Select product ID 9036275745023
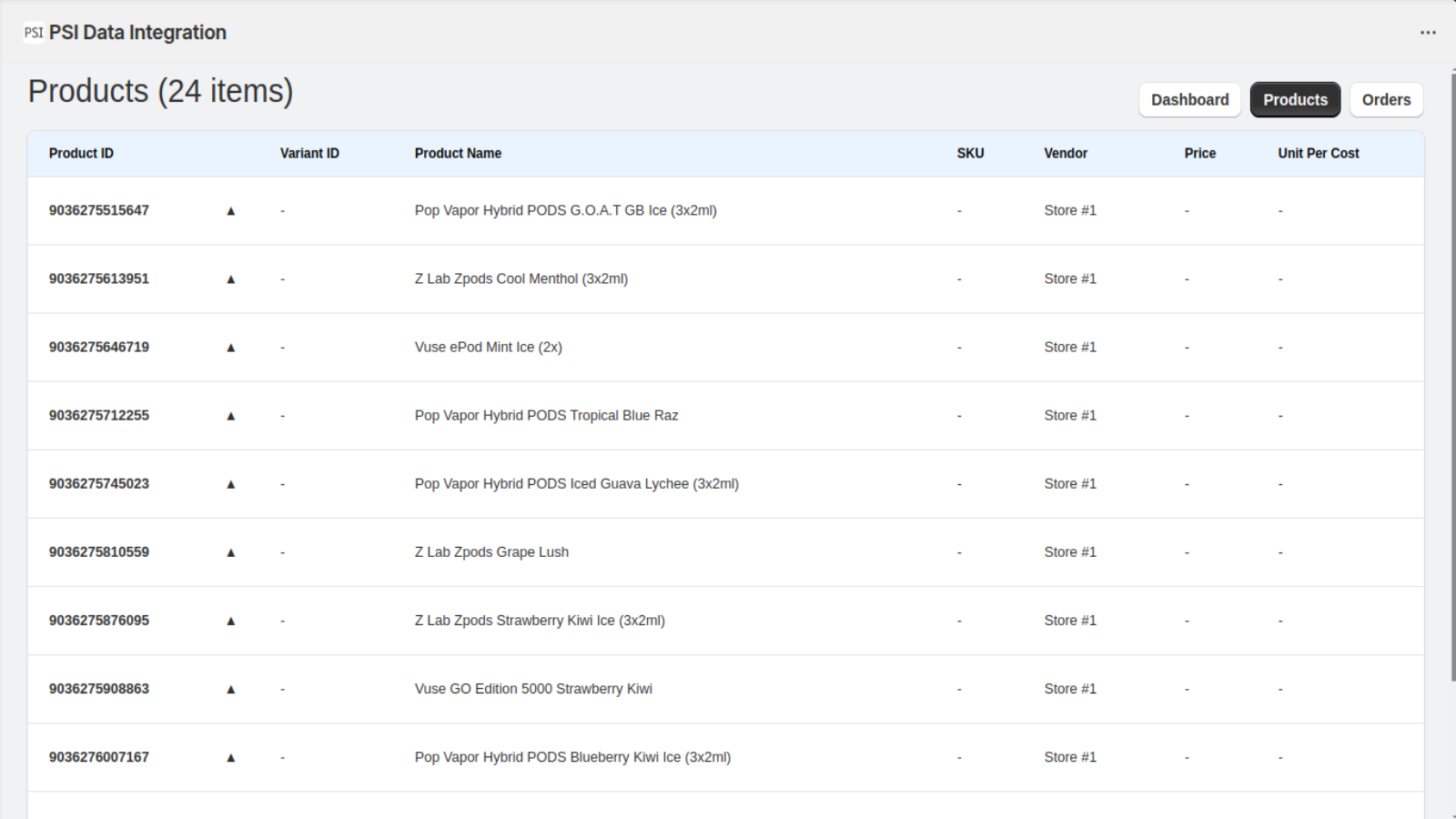 pos(99,484)
